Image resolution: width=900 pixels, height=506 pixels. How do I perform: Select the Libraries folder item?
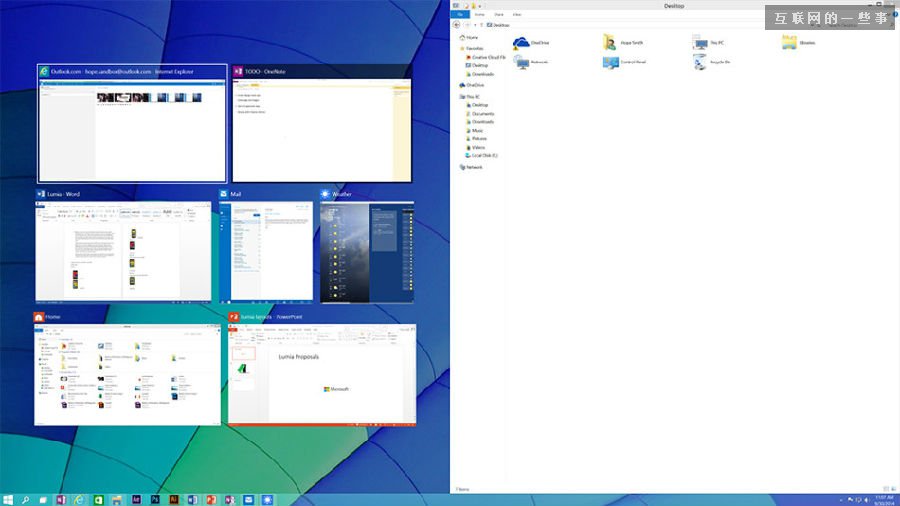pyautogui.click(x=798, y=43)
